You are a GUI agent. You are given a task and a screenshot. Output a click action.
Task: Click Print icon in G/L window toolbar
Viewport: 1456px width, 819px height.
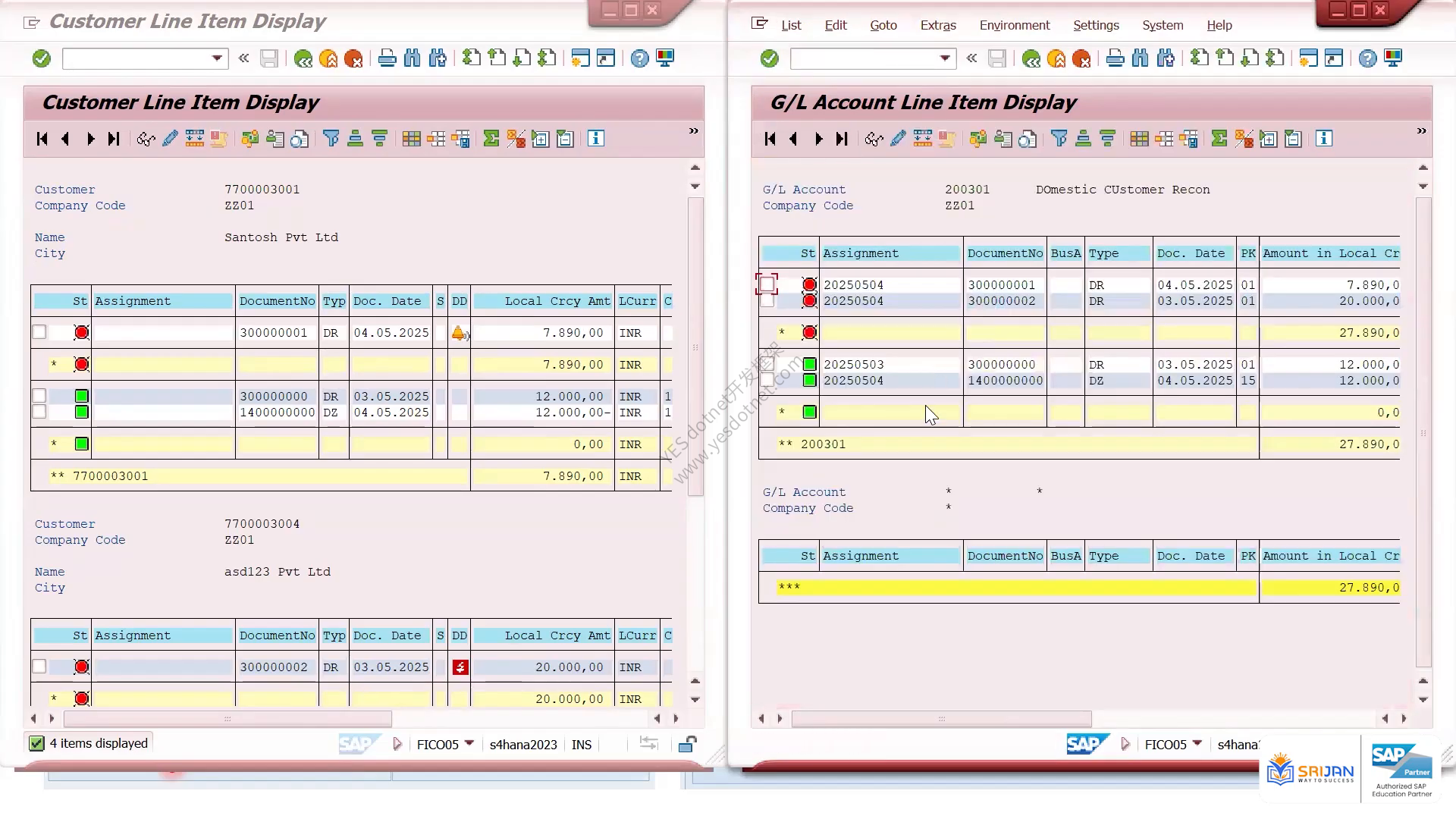click(x=1115, y=58)
